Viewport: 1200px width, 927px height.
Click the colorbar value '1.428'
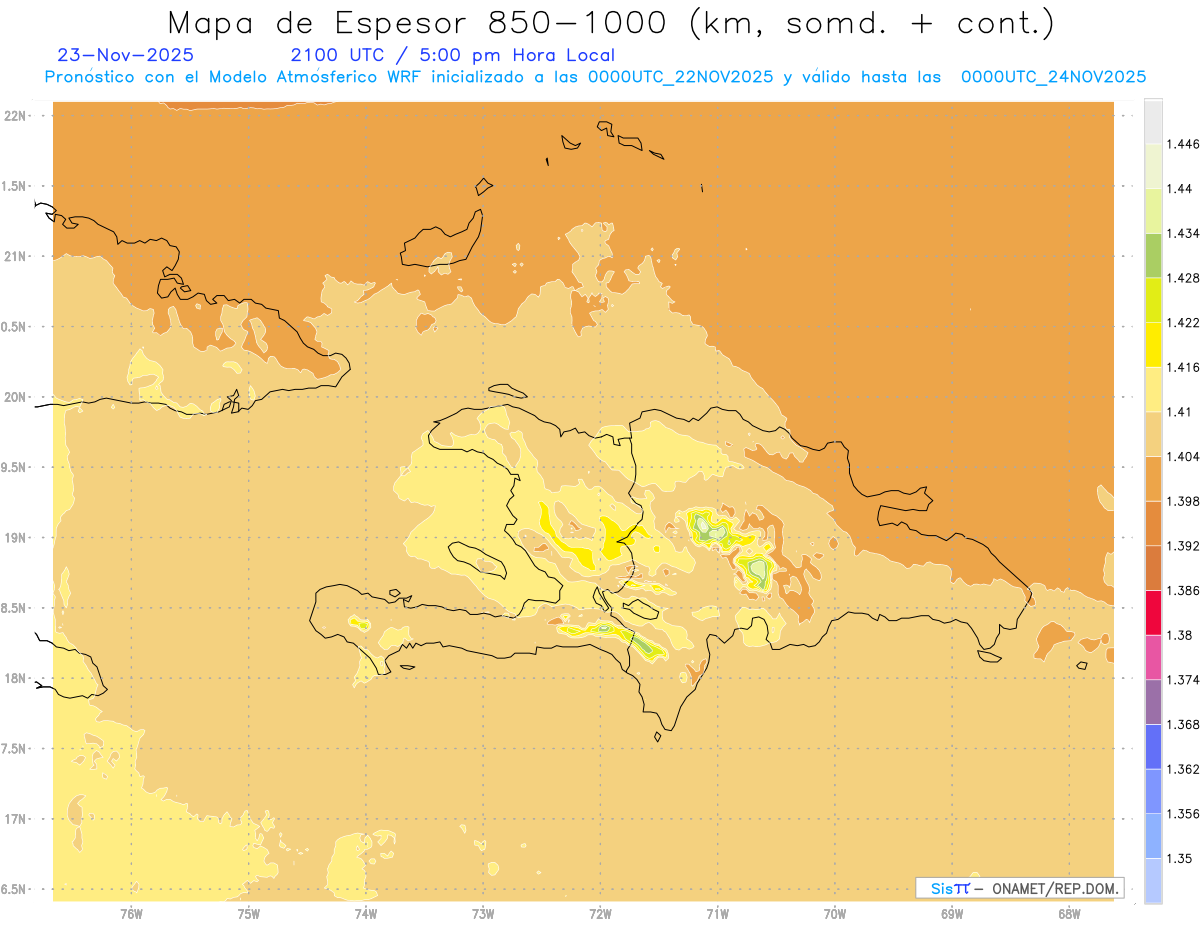tap(1184, 278)
